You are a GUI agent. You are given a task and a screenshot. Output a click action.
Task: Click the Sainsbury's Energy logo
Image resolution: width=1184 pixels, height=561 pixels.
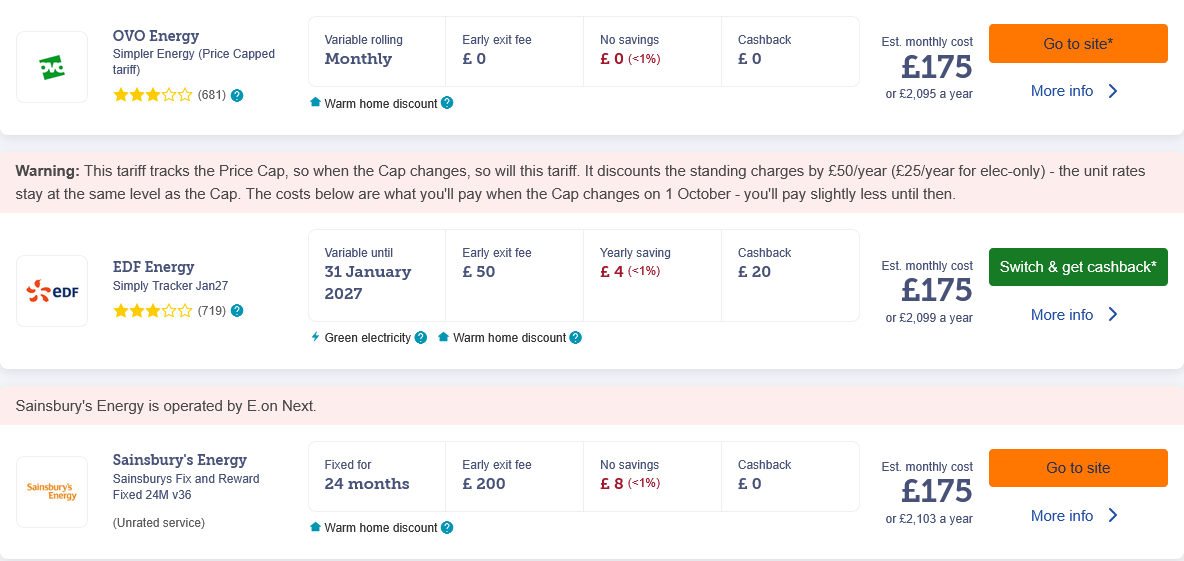click(52, 492)
